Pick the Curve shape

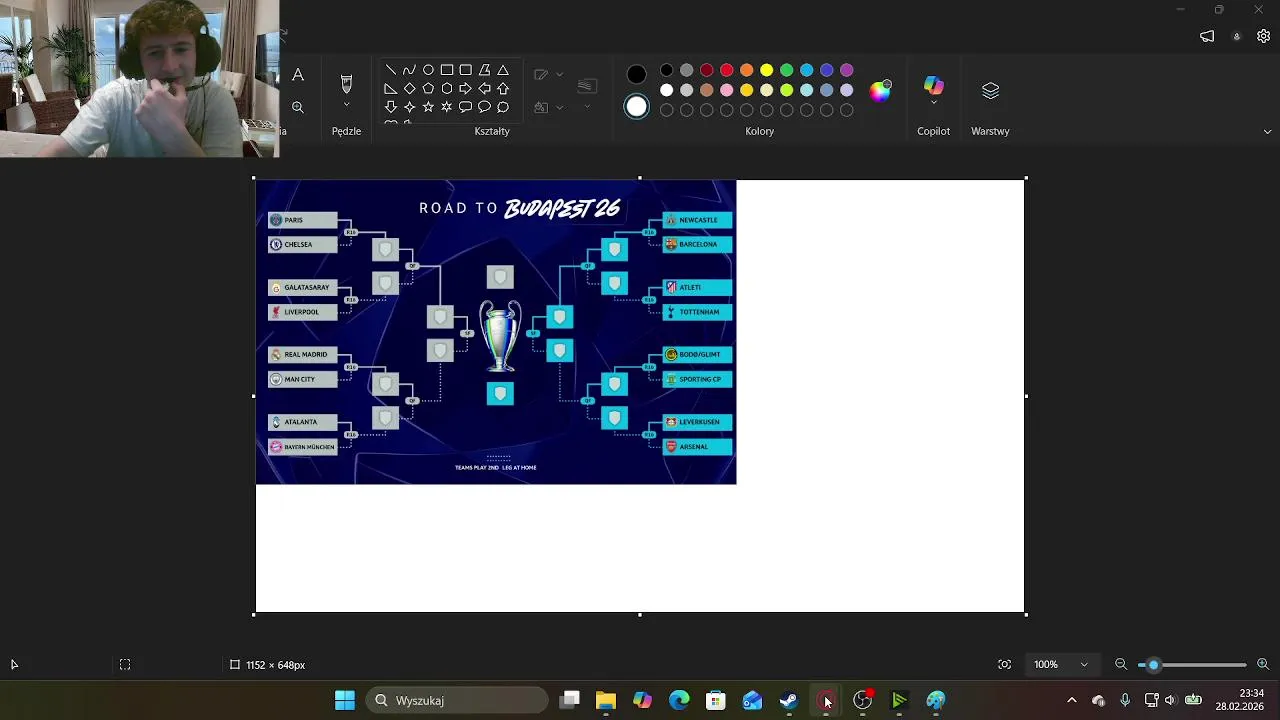pyautogui.click(x=409, y=70)
